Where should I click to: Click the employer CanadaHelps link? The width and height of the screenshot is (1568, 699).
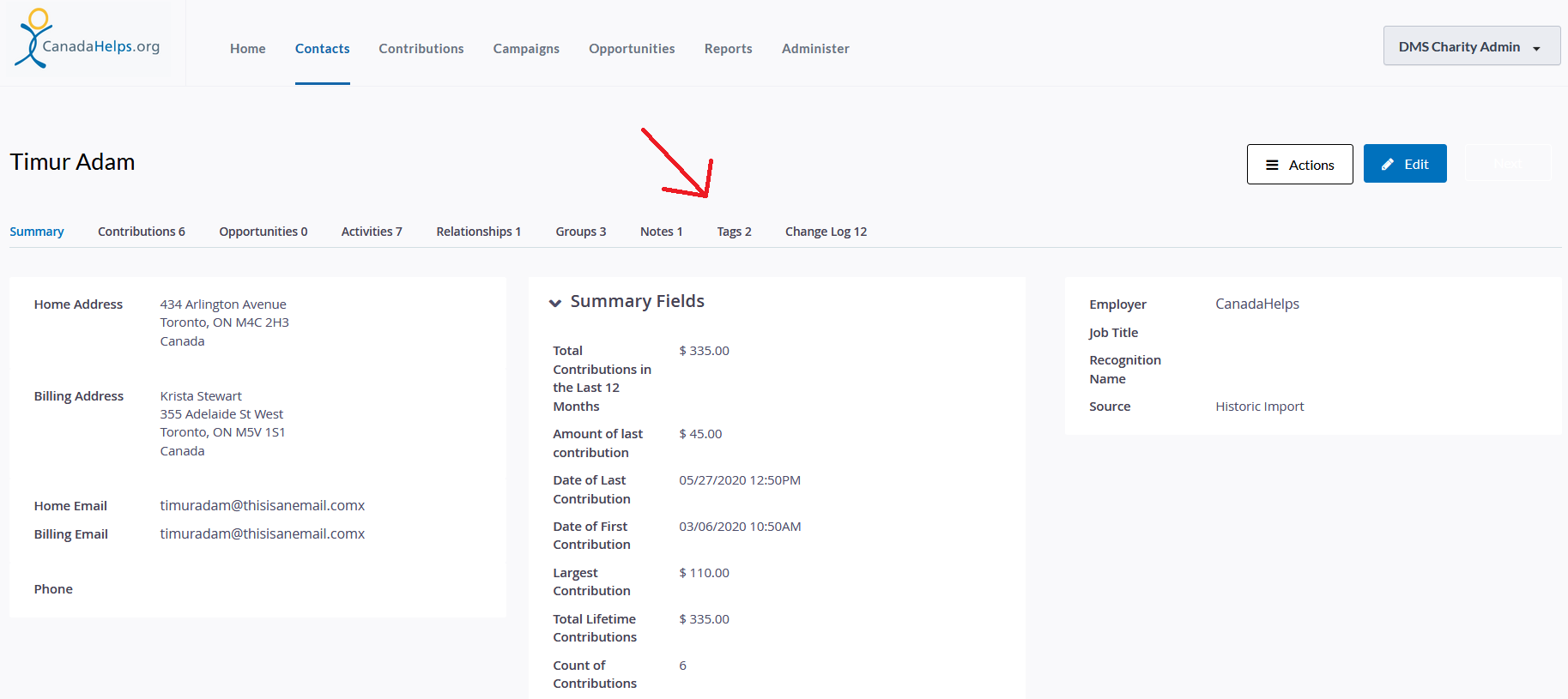point(1257,304)
